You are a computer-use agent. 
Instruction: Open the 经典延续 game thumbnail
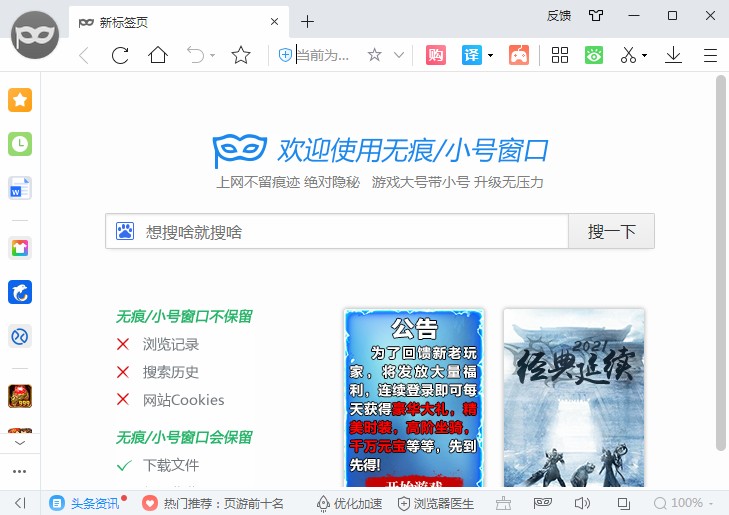tap(574, 398)
